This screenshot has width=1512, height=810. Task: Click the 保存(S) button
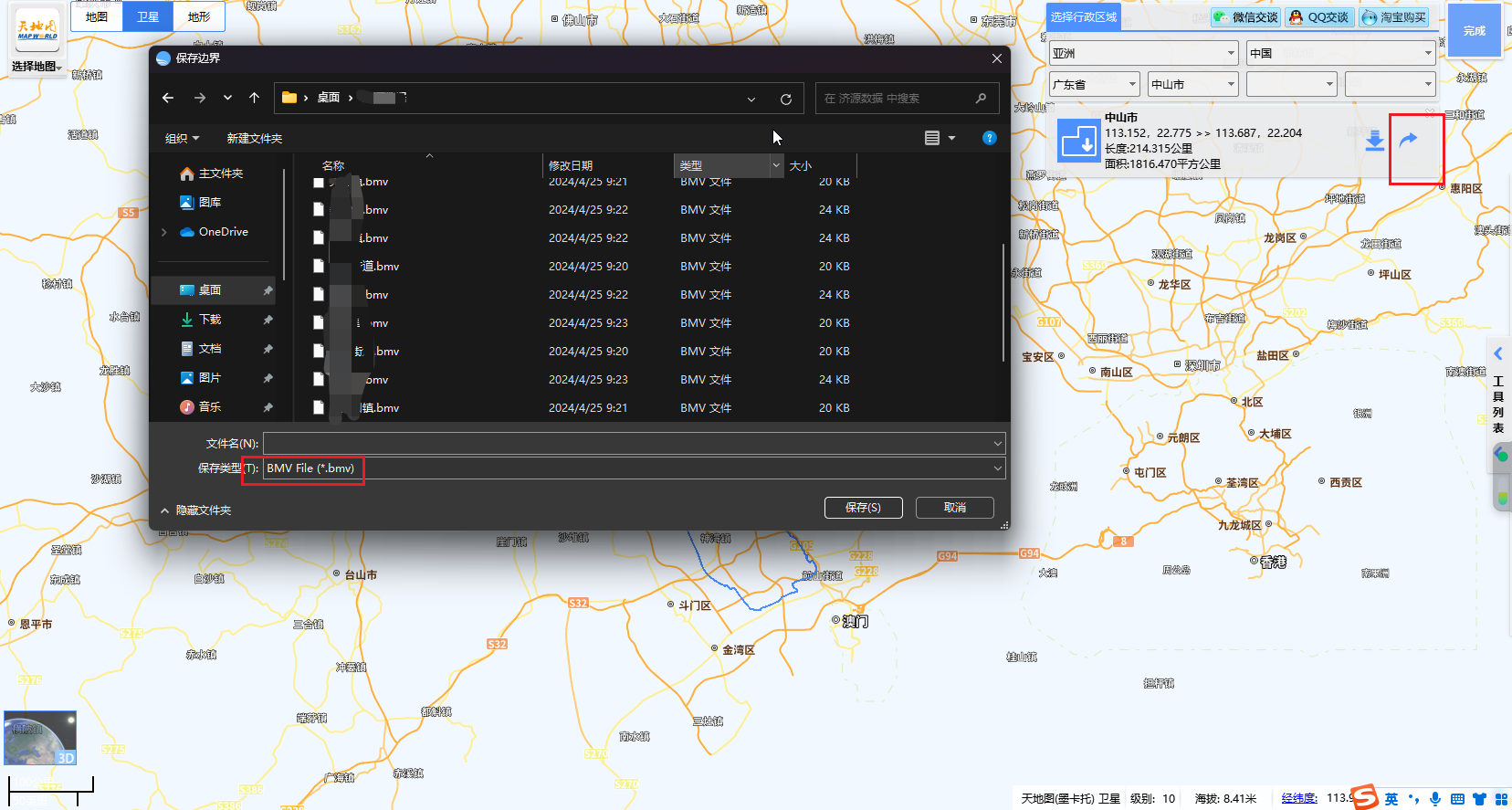pyautogui.click(x=863, y=508)
